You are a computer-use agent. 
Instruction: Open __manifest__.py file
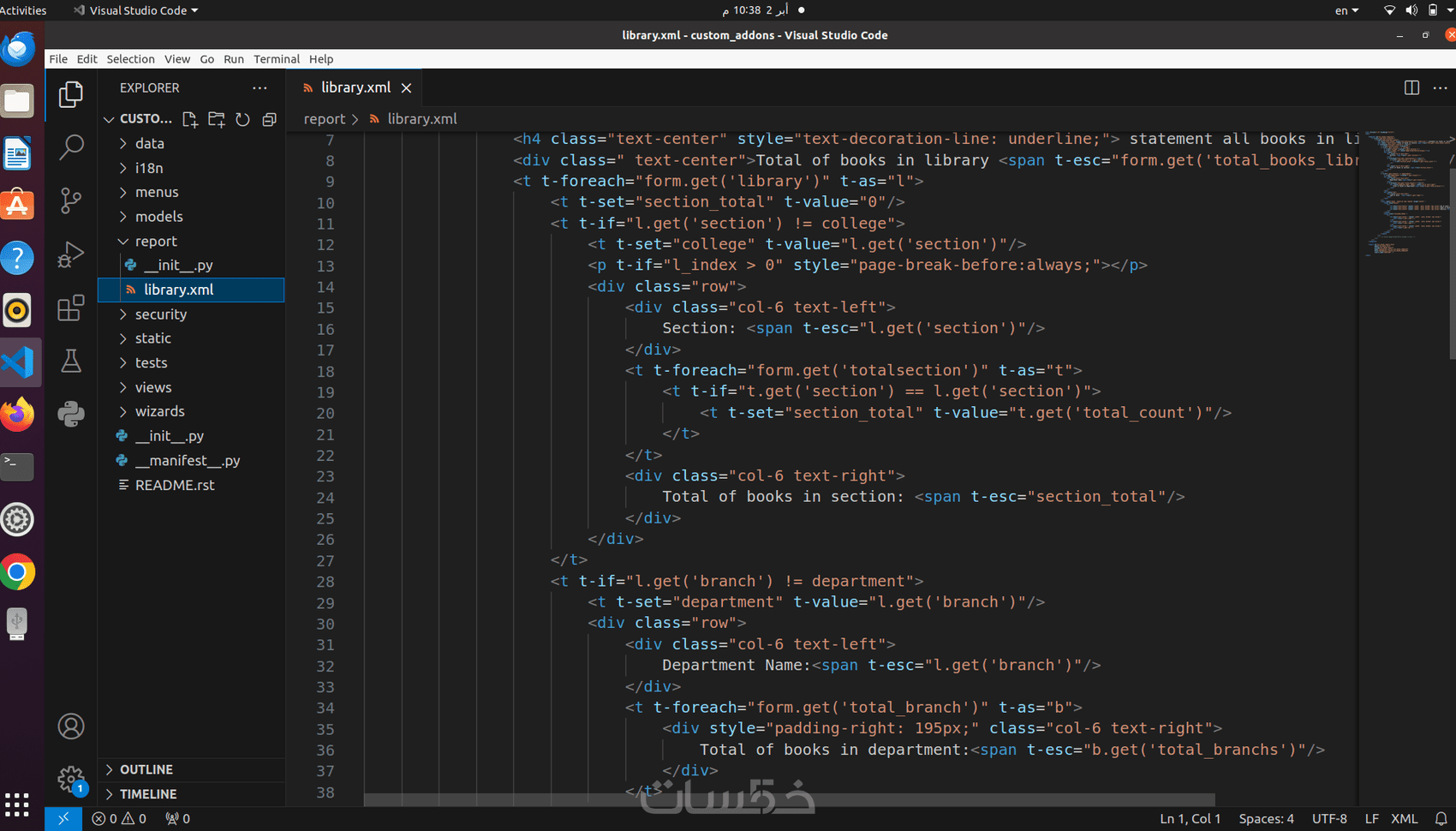(191, 460)
